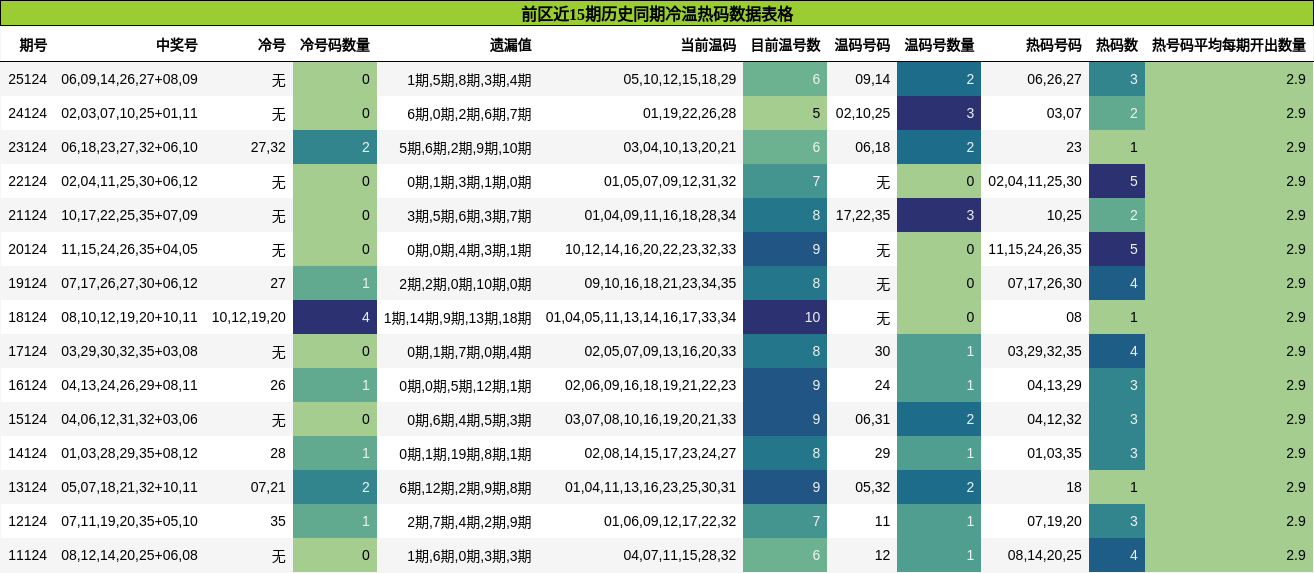
Task: Click warm codes 01,19,22,26,28
Action: tap(689, 113)
